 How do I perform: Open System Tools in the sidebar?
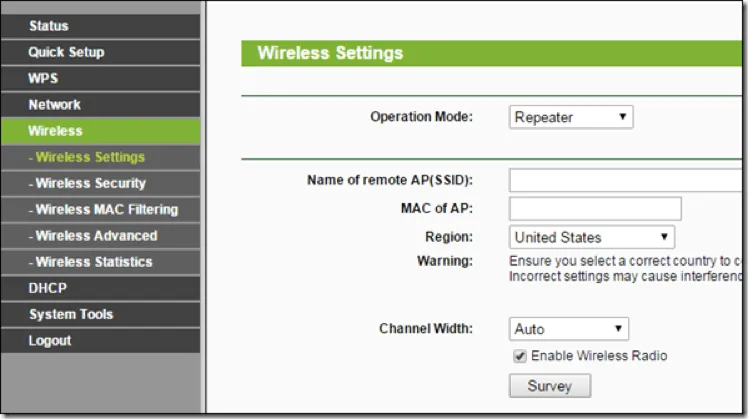pyautogui.click(x=70, y=314)
